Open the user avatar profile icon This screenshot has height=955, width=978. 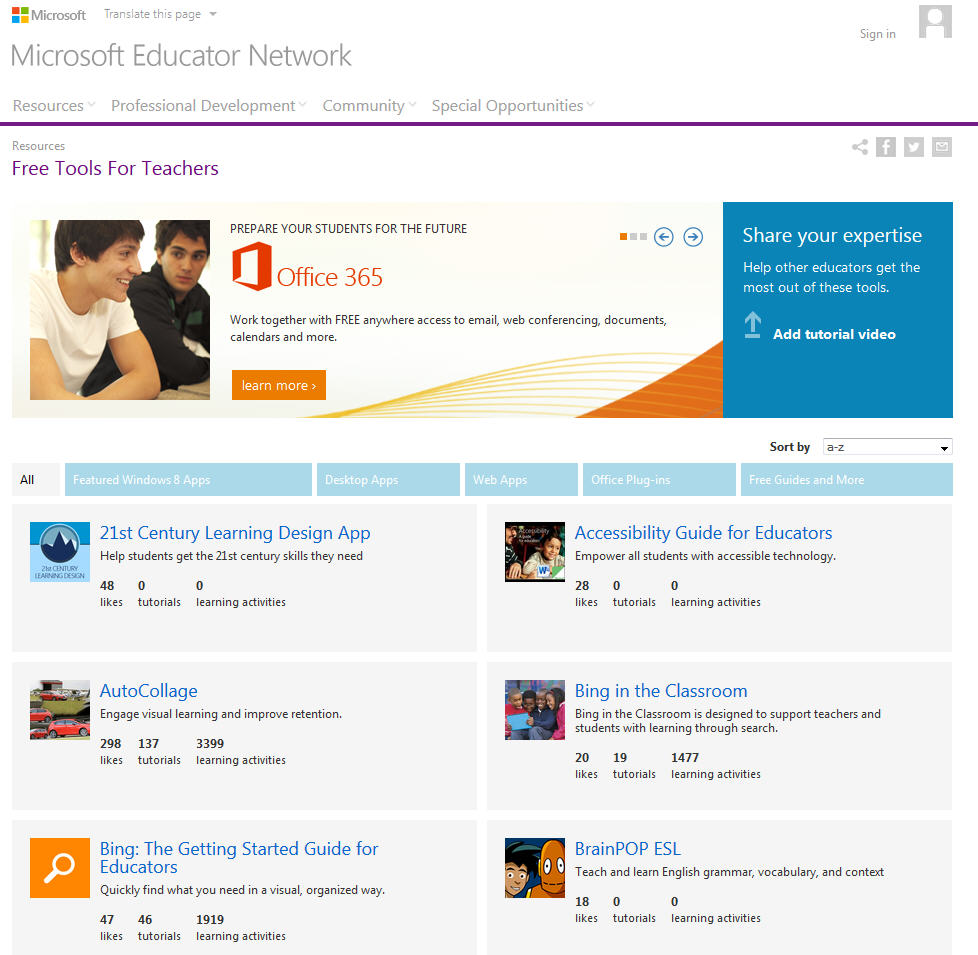pos(935,21)
